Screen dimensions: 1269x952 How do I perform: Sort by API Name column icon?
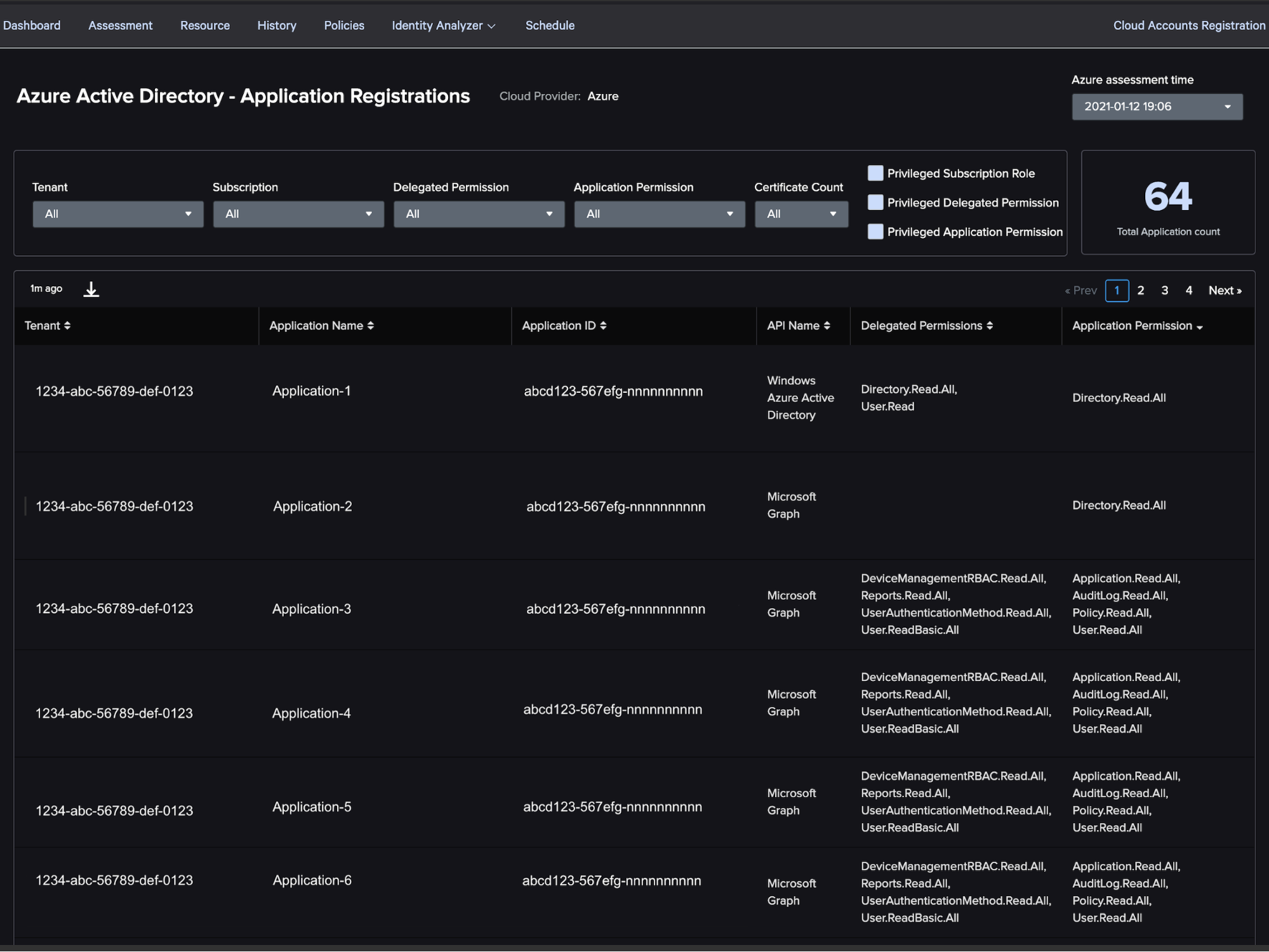(827, 326)
